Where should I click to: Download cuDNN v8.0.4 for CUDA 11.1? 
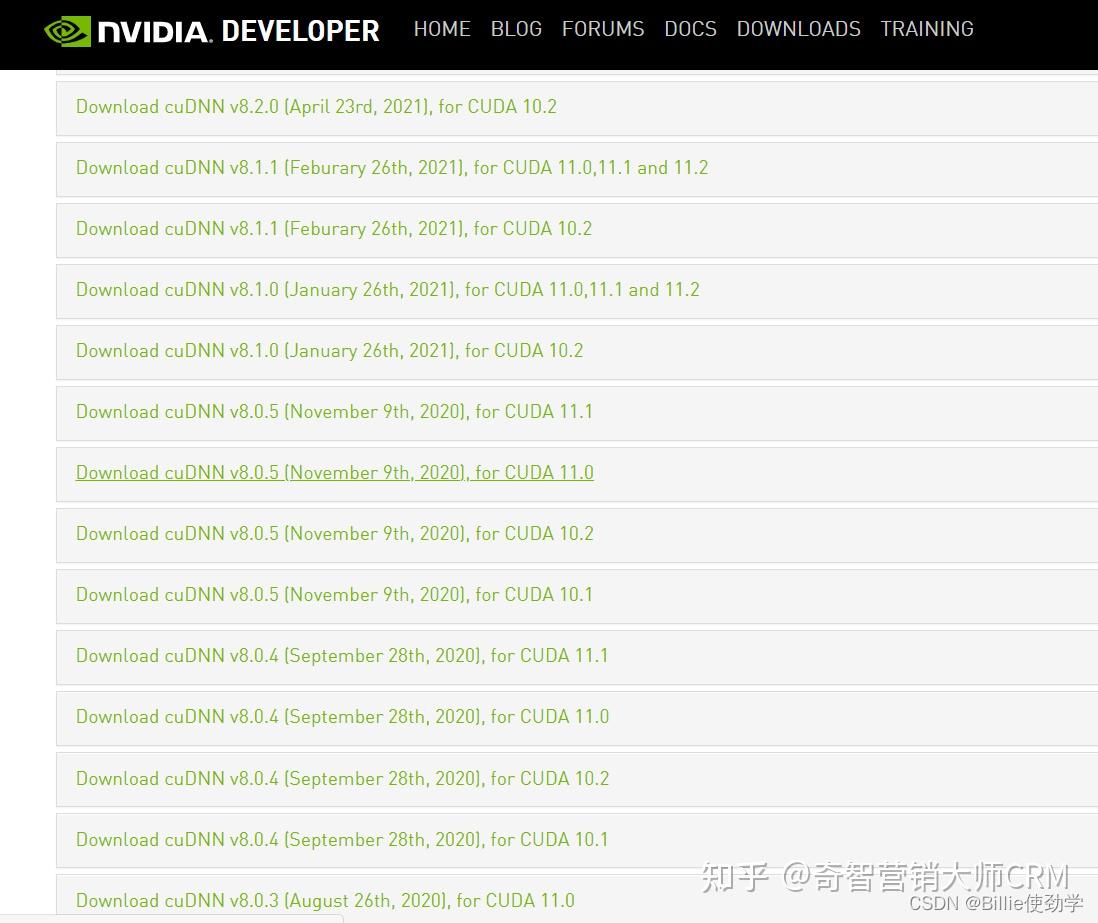click(342, 656)
